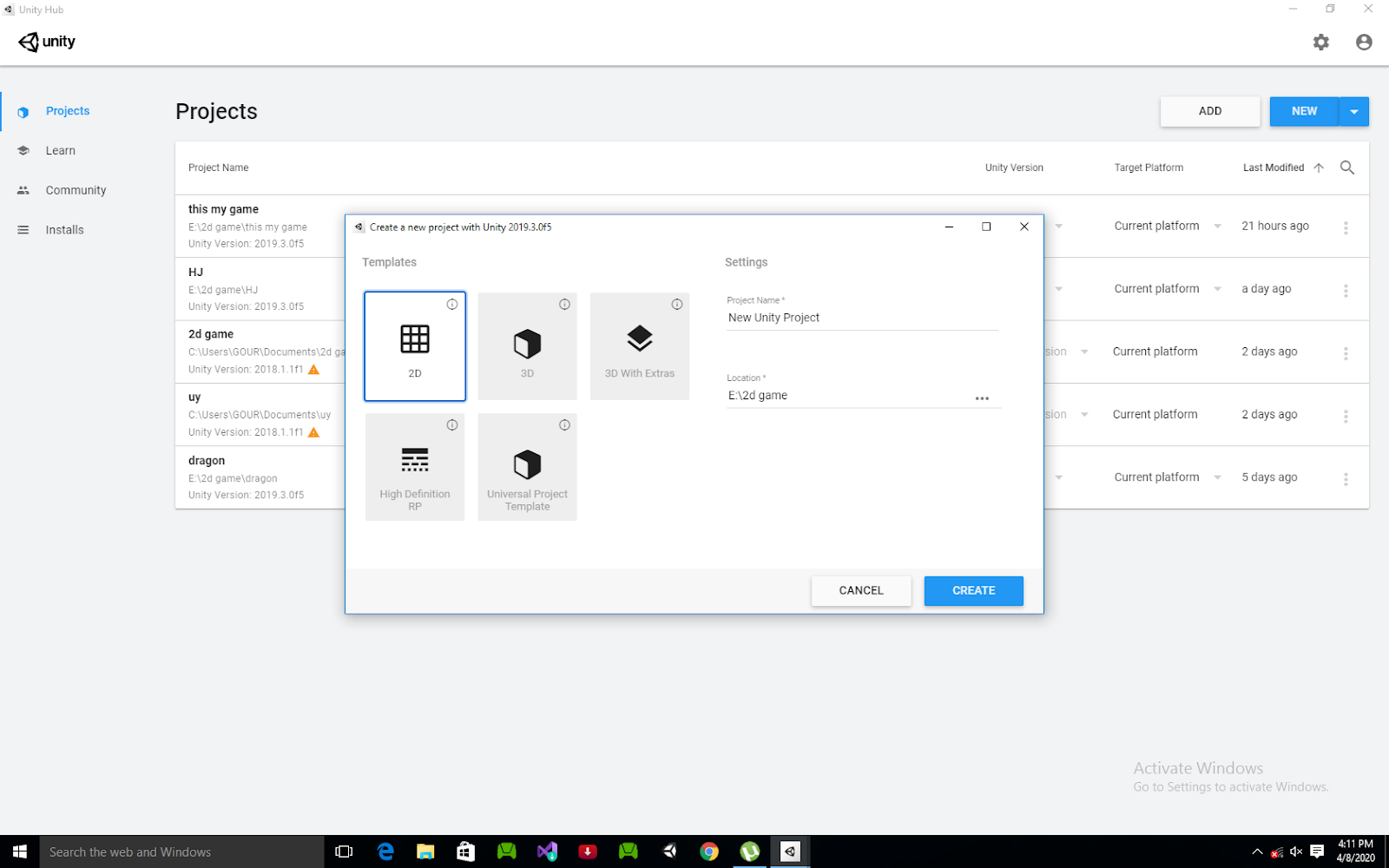Open Unity version dropdown for 2d game
This screenshot has height=868, width=1389.
click(1084, 352)
